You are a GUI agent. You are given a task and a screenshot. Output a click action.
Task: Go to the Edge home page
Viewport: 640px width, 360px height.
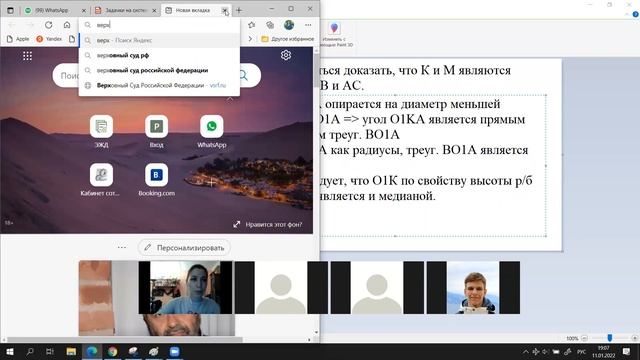click(x=67, y=25)
